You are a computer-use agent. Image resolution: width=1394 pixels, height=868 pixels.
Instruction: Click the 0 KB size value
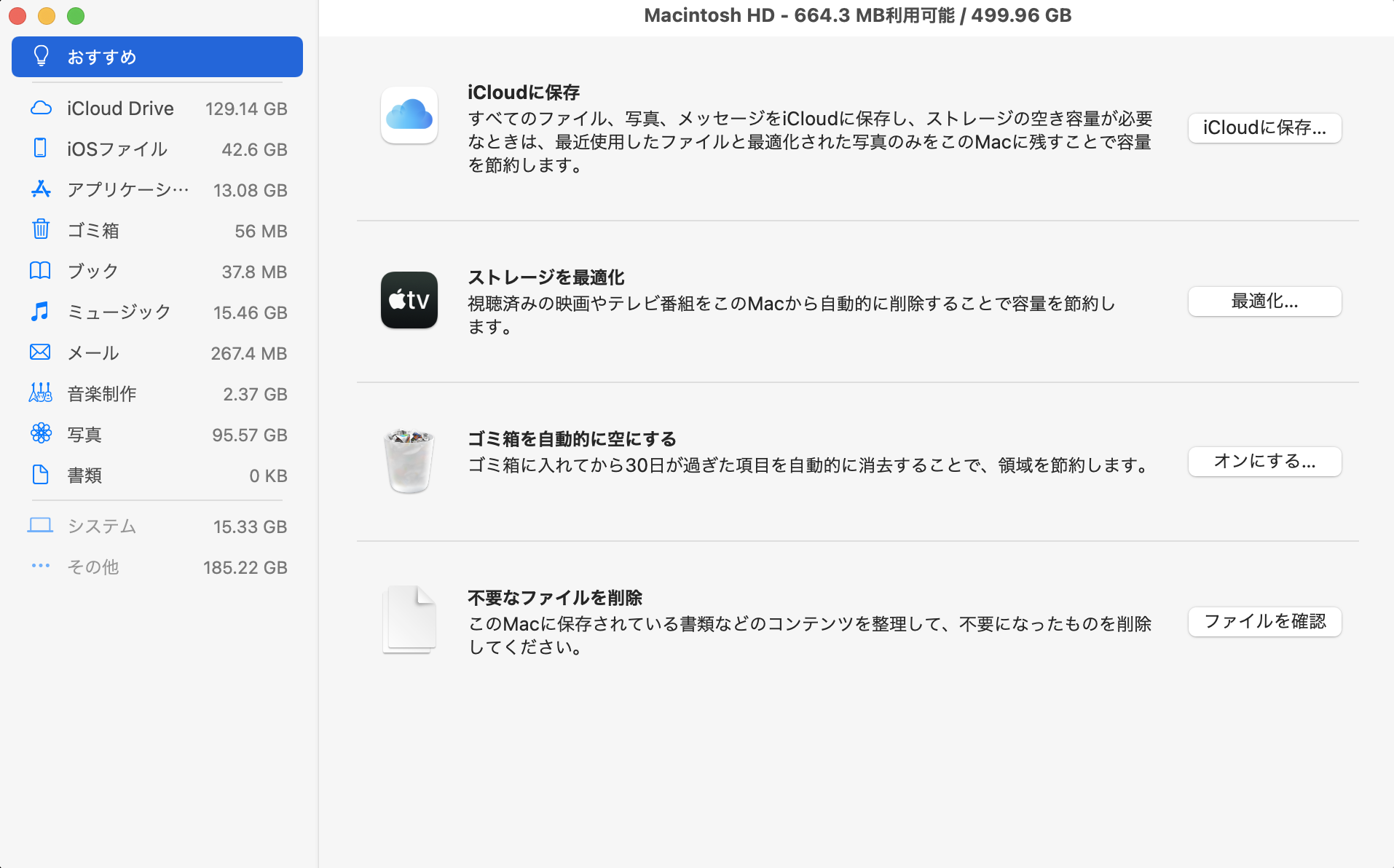tap(268, 476)
